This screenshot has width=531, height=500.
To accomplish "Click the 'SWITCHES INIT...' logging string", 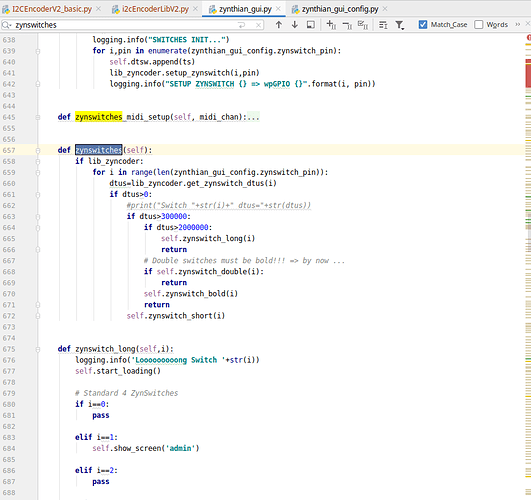I will coord(189,40).
